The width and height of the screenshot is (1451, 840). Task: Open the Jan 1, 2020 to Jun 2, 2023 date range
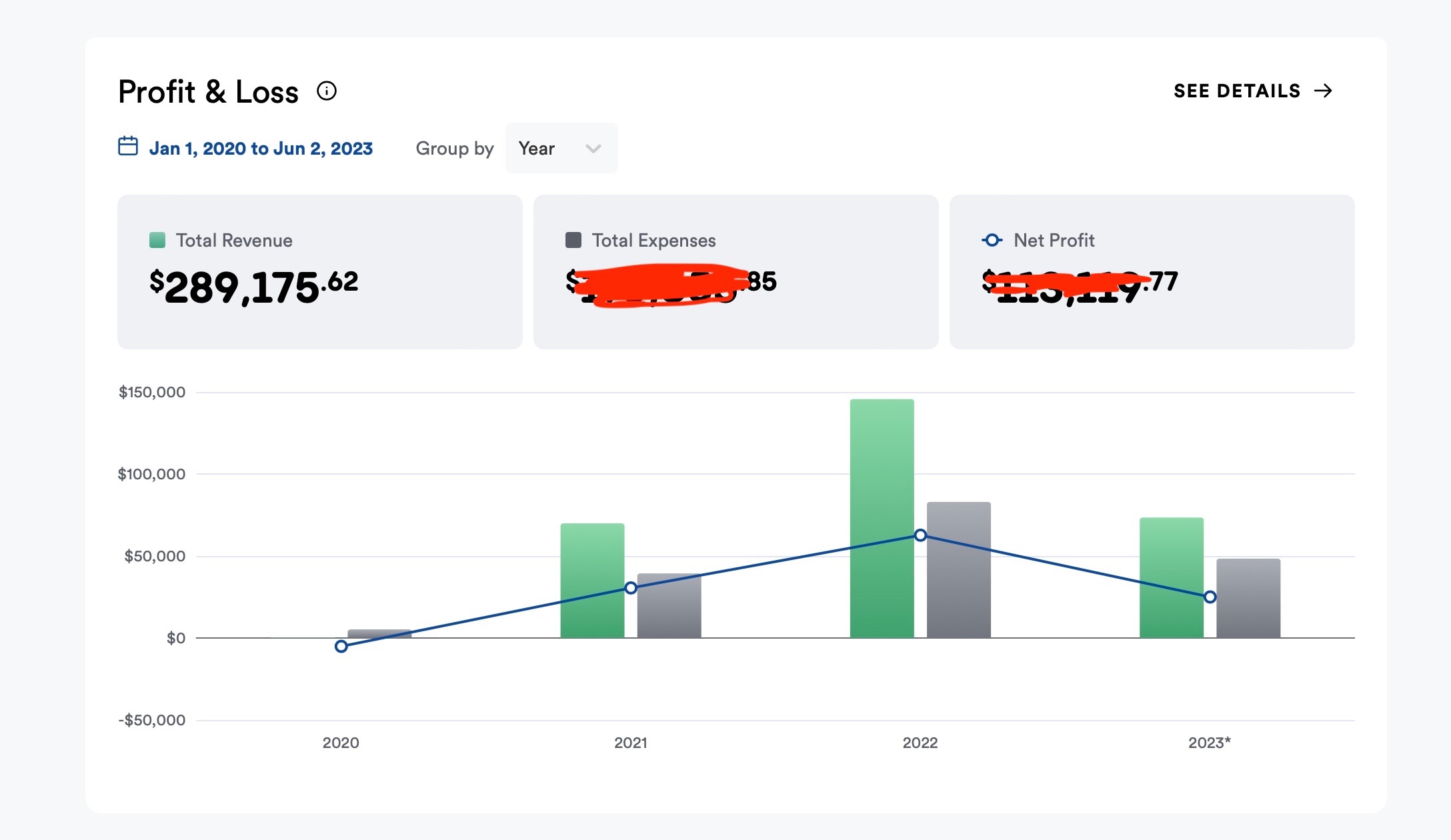[x=261, y=148]
